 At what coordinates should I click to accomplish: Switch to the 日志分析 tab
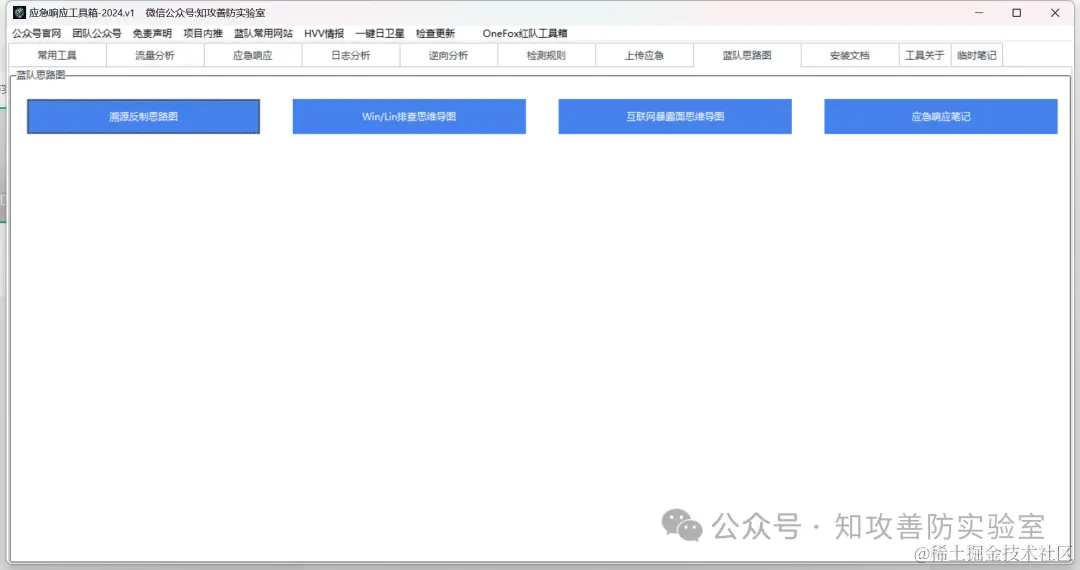coord(351,55)
